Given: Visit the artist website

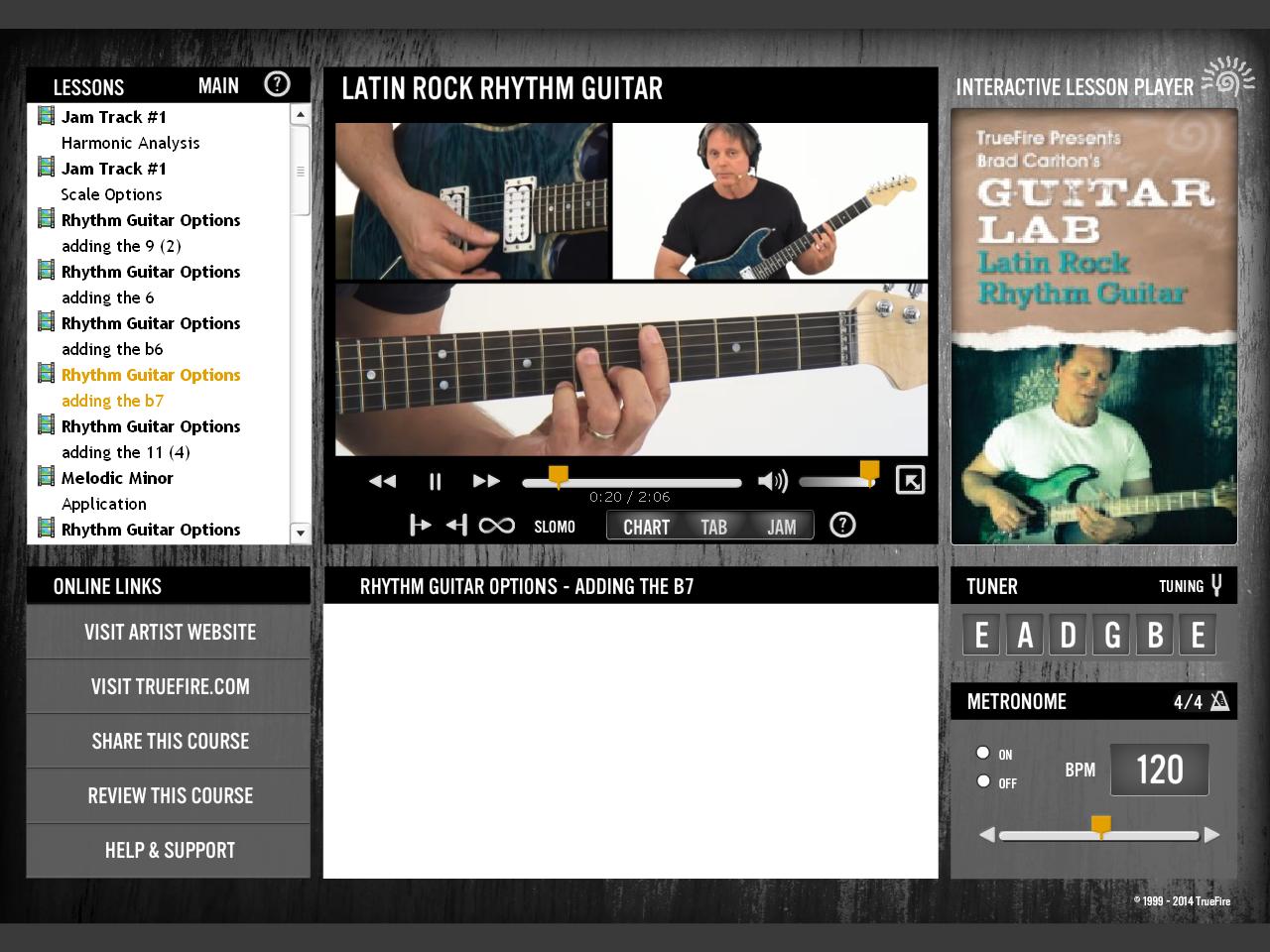Looking at the screenshot, I should (x=169, y=632).
